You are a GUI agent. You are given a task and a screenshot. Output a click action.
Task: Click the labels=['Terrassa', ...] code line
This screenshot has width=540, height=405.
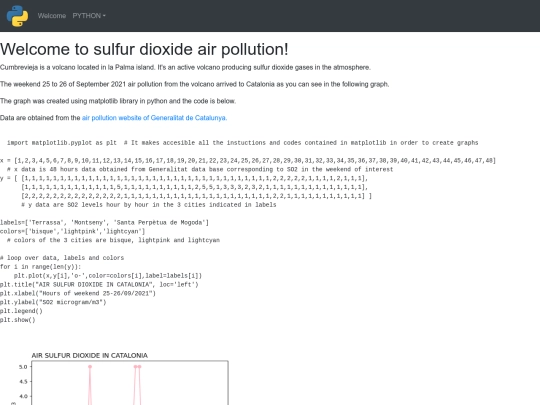click(104, 222)
